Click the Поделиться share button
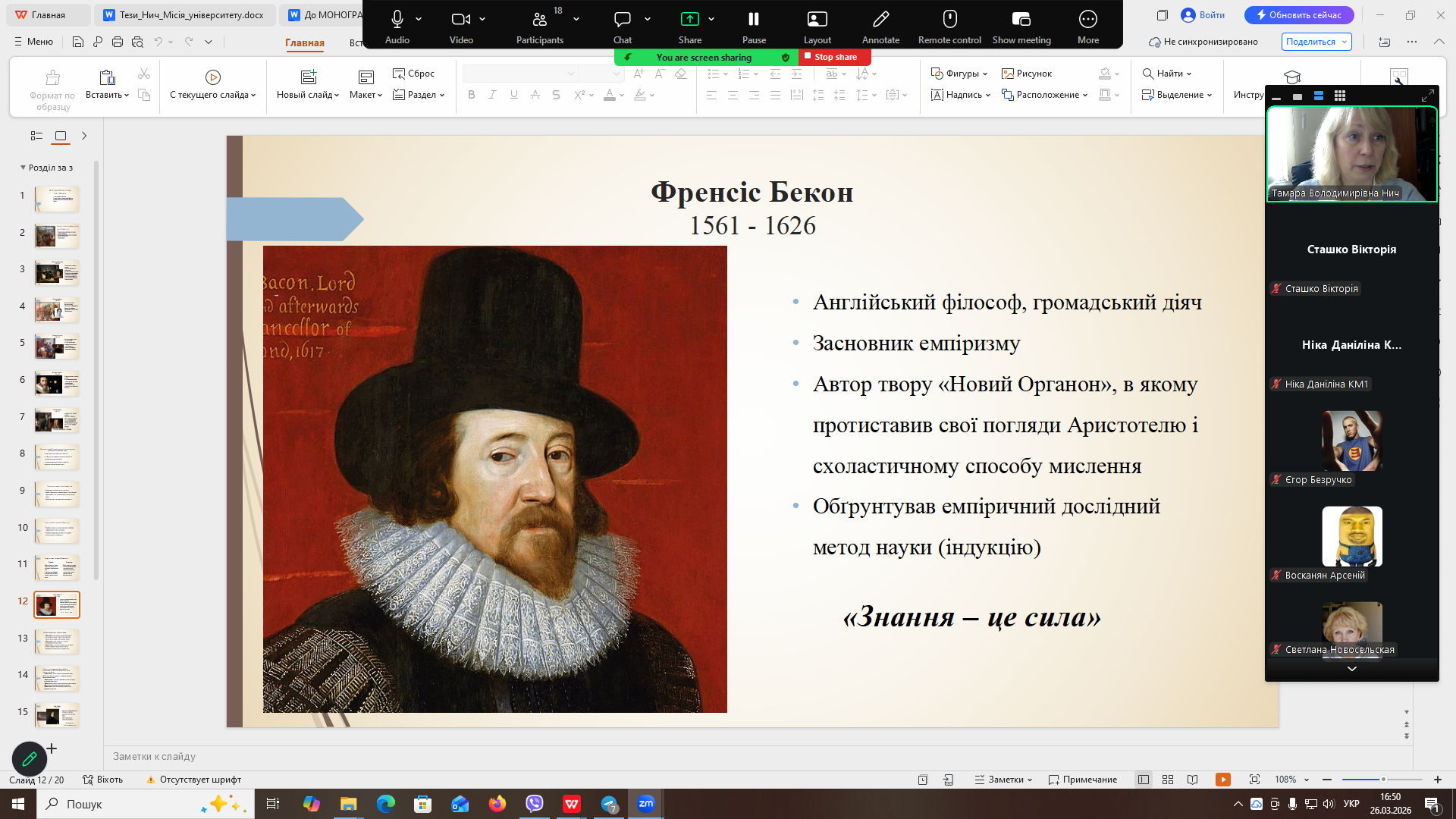 [1310, 42]
